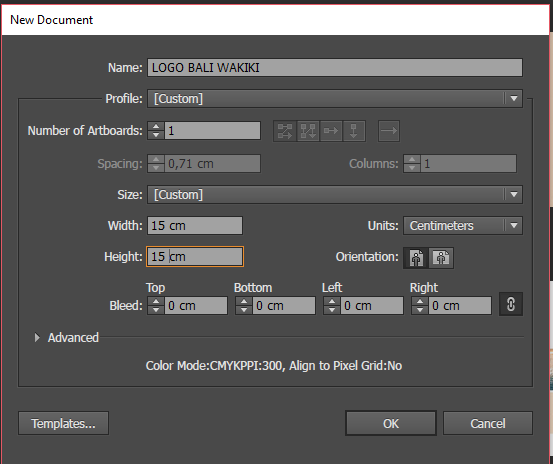
Task: Open the Size dropdown
Action: 335,195
